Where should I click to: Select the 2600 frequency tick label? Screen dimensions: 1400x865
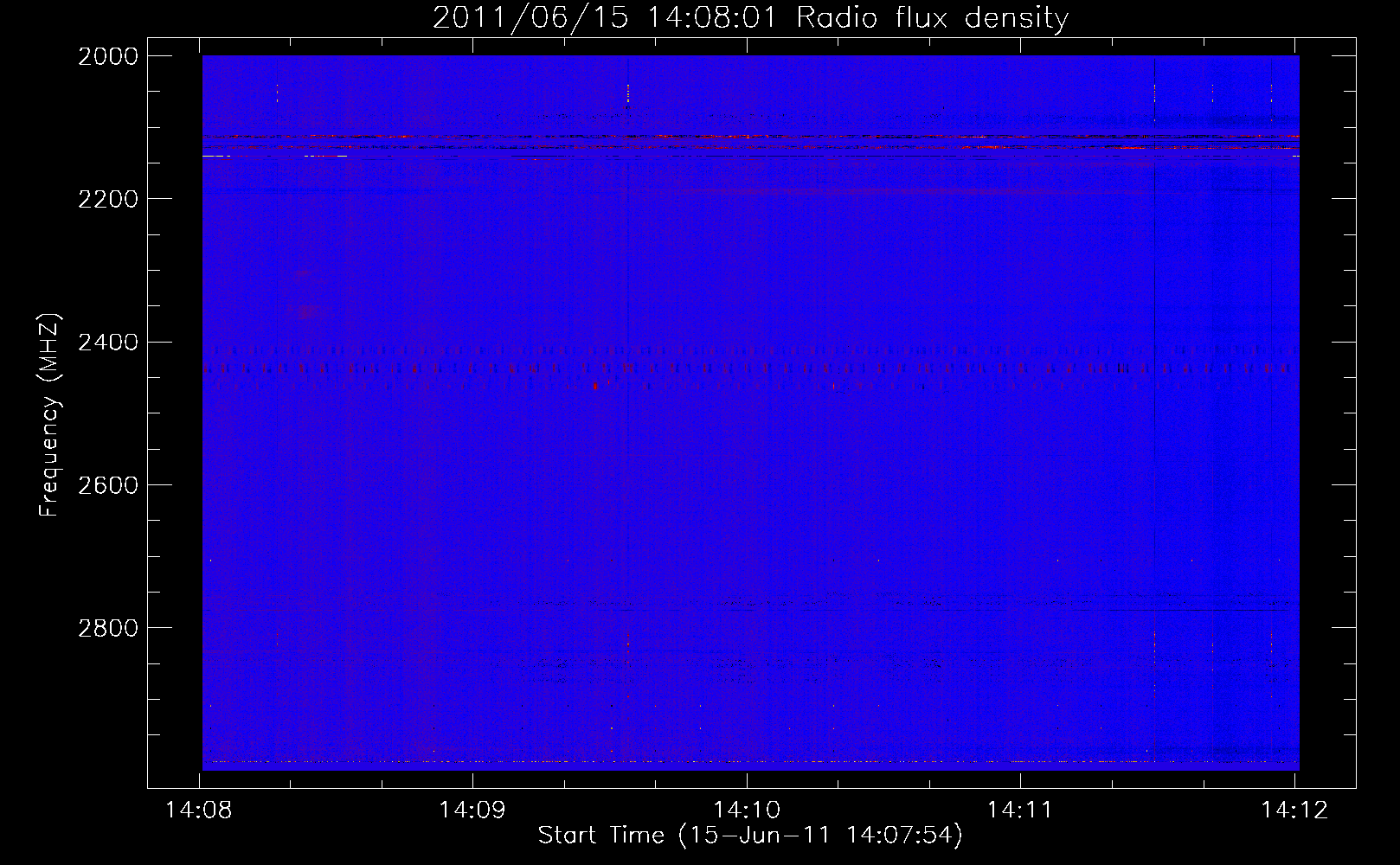click(x=108, y=485)
